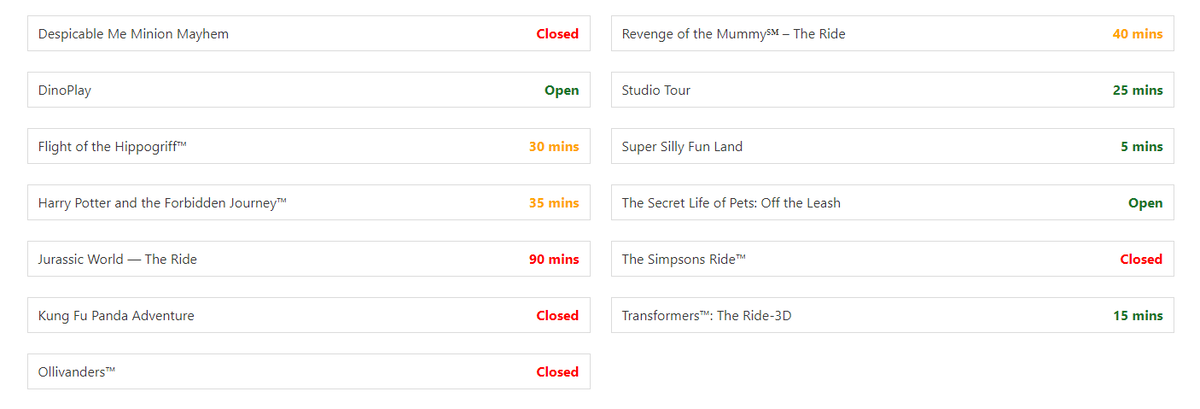Click the Studio Tour ride name
This screenshot has width=1200, height=409.
click(656, 90)
